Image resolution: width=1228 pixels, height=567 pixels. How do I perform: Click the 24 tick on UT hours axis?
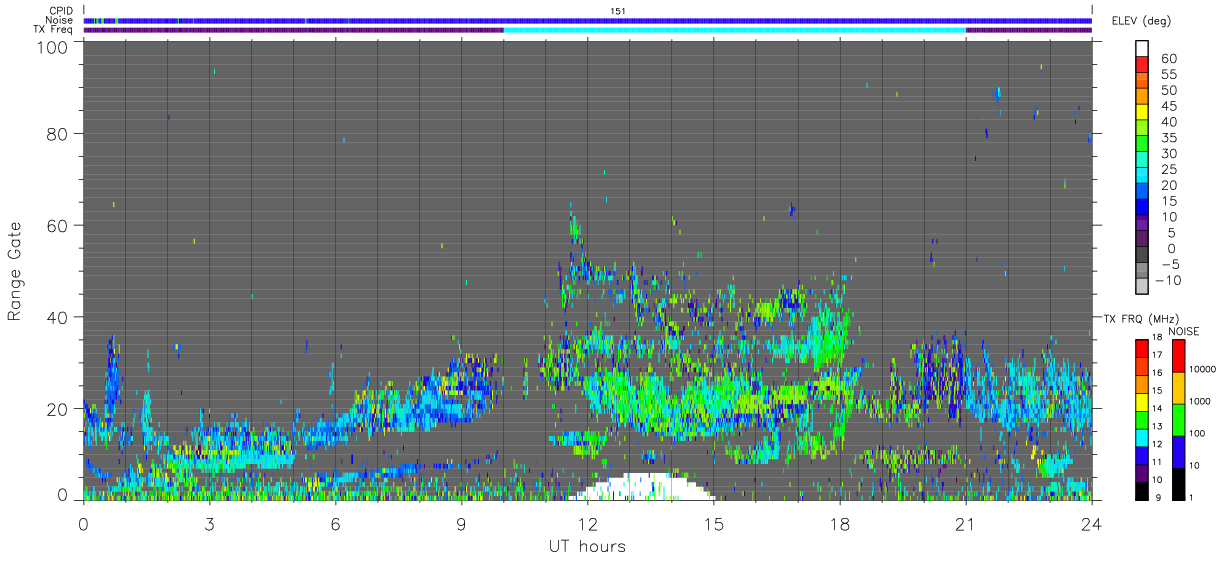(1092, 523)
